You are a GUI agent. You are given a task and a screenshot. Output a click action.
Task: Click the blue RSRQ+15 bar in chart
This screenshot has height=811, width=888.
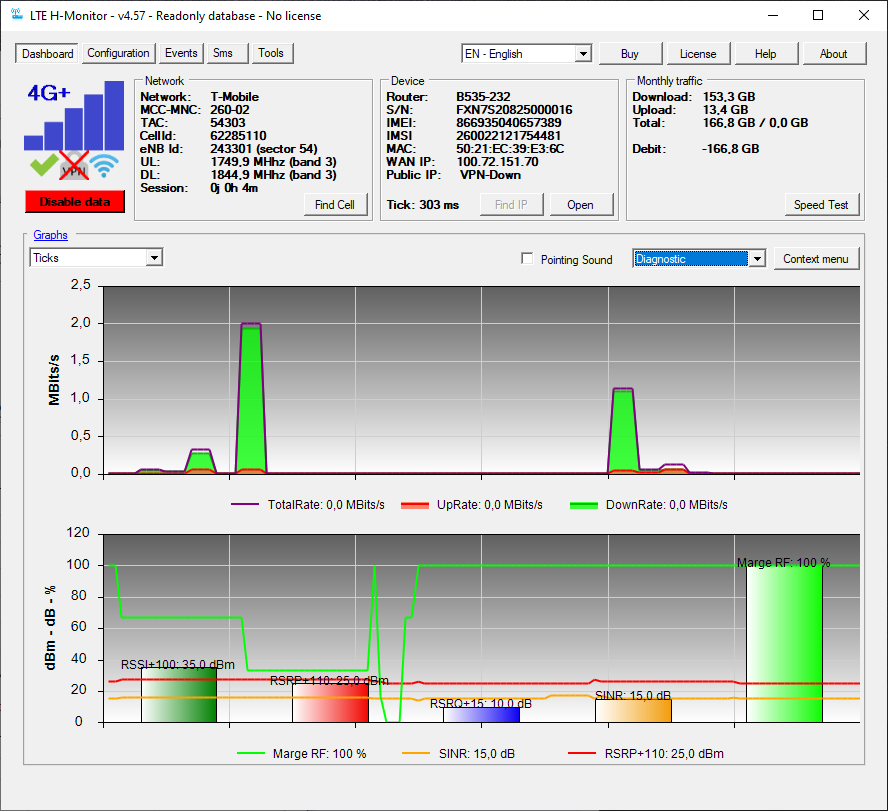coord(482,715)
